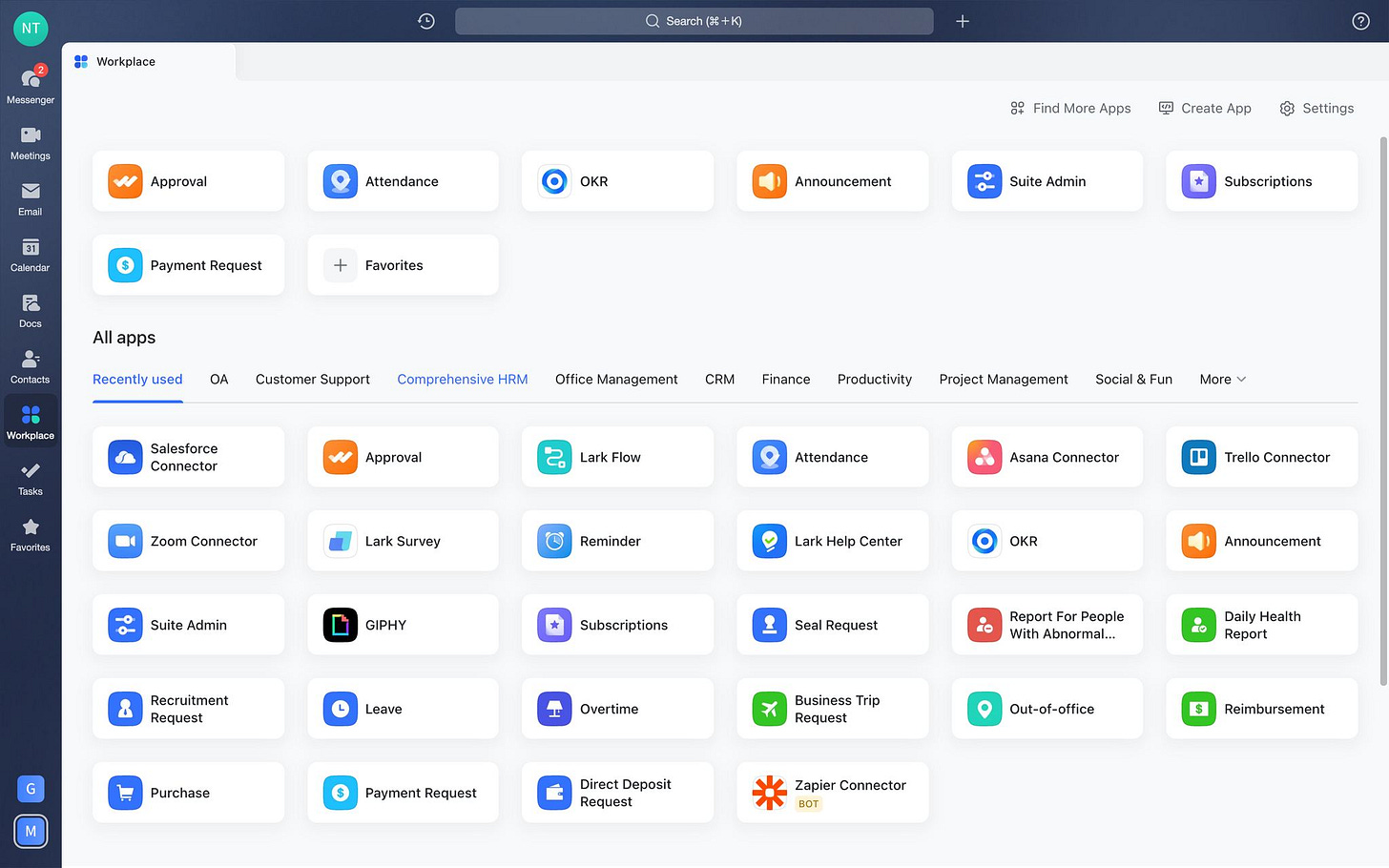Select the Recently used tab
This screenshot has height=868, width=1389.
pyautogui.click(x=137, y=379)
